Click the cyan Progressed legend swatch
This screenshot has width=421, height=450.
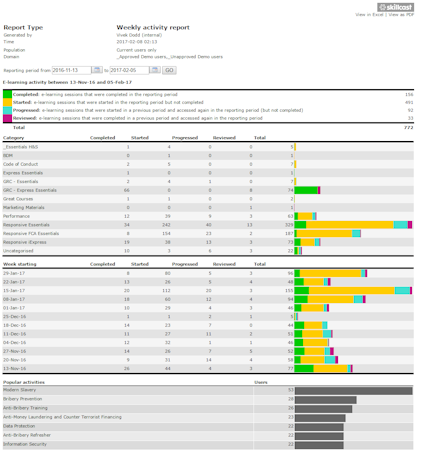[7, 110]
